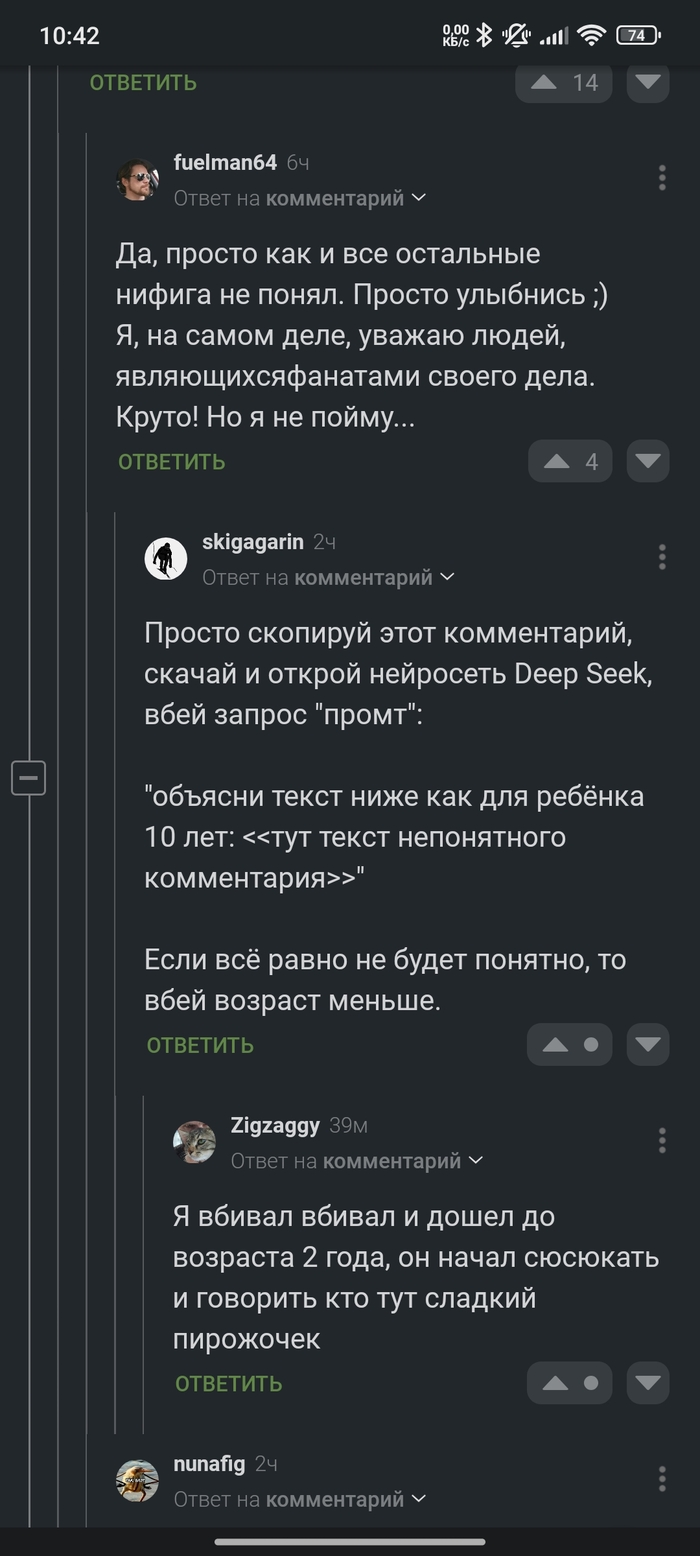This screenshot has width=700, height=1556.
Task: Upvote fuelman64's comment
Action: pos(557,461)
